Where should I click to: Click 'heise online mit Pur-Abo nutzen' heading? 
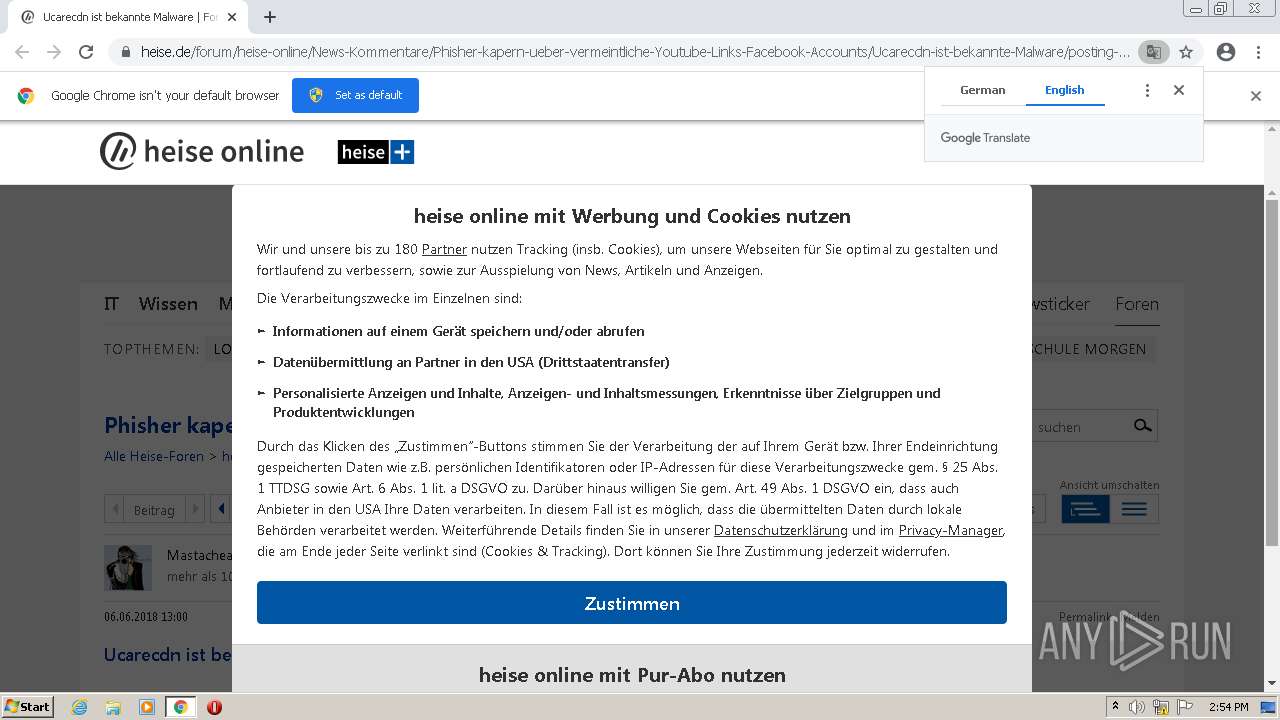[632, 675]
